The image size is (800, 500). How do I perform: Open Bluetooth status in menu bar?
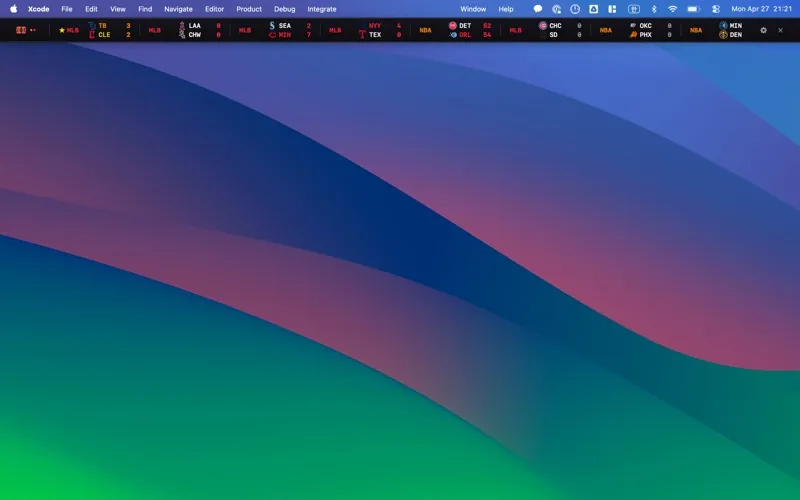pyautogui.click(x=654, y=9)
